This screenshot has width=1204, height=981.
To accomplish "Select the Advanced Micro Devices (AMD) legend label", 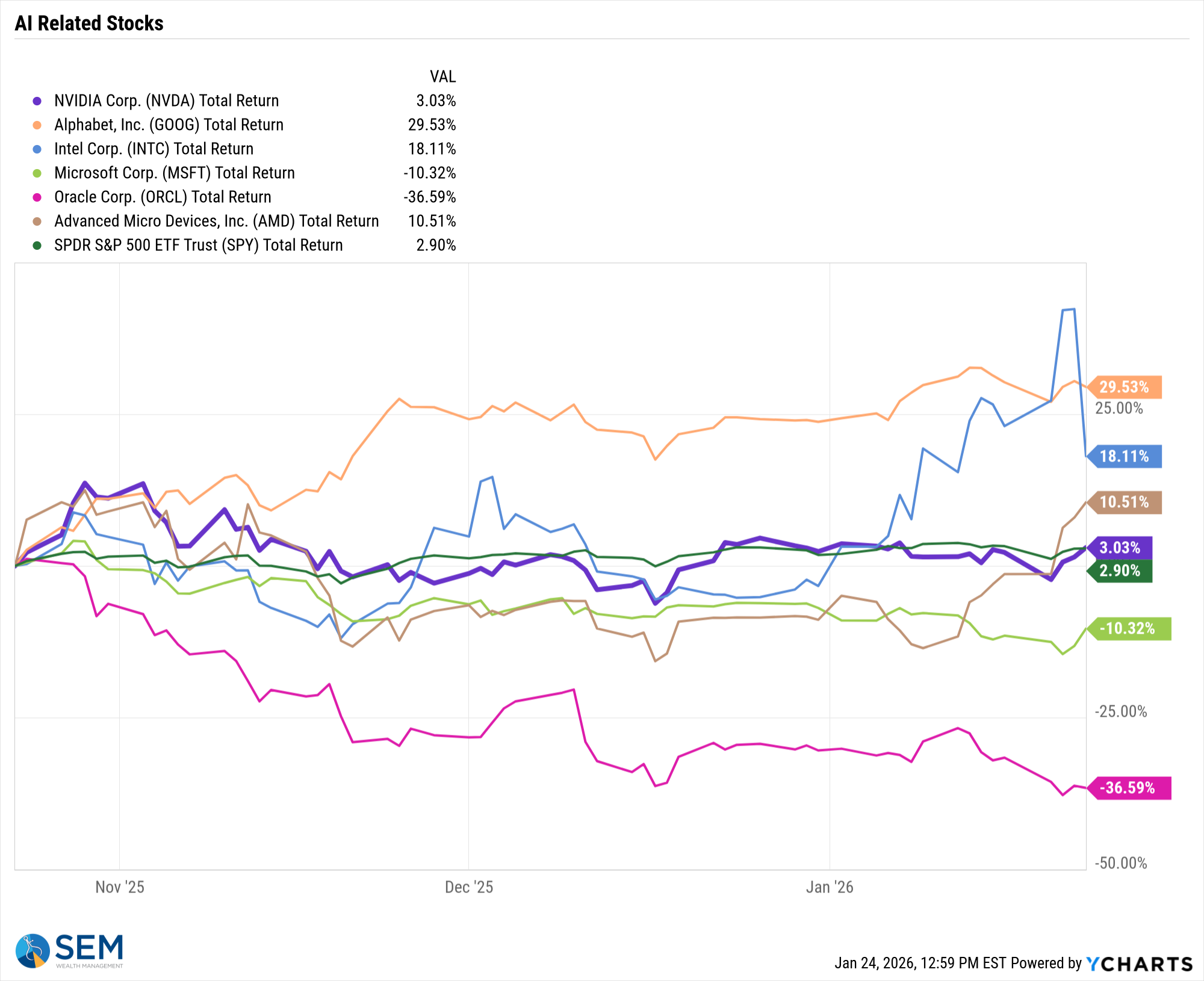I will click(x=217, y=221).
